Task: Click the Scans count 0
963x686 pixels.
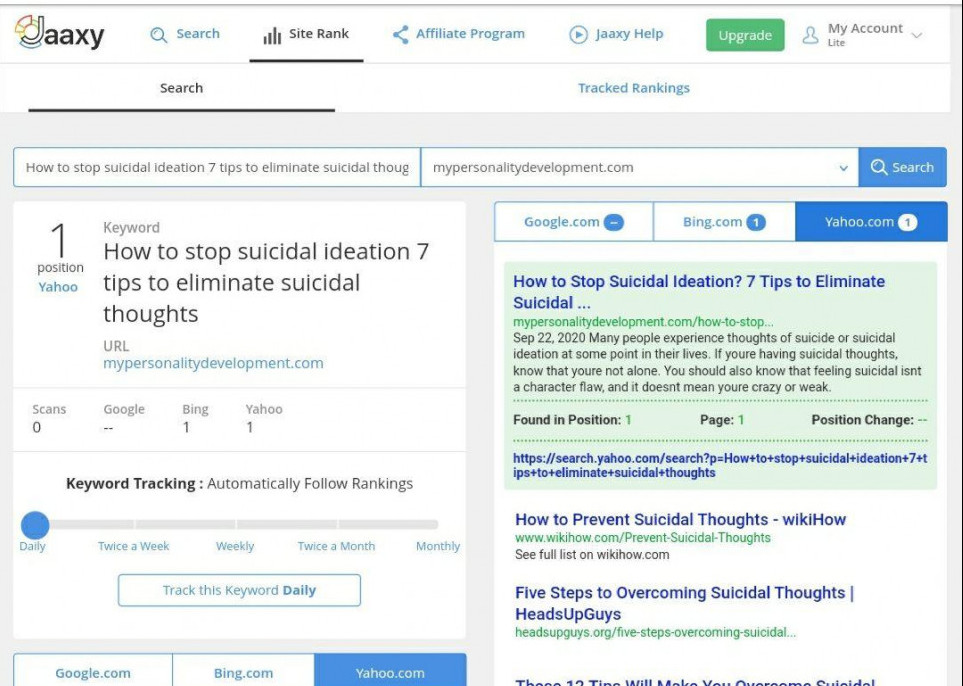Action: pyautogui.click(x=37, y=427)
